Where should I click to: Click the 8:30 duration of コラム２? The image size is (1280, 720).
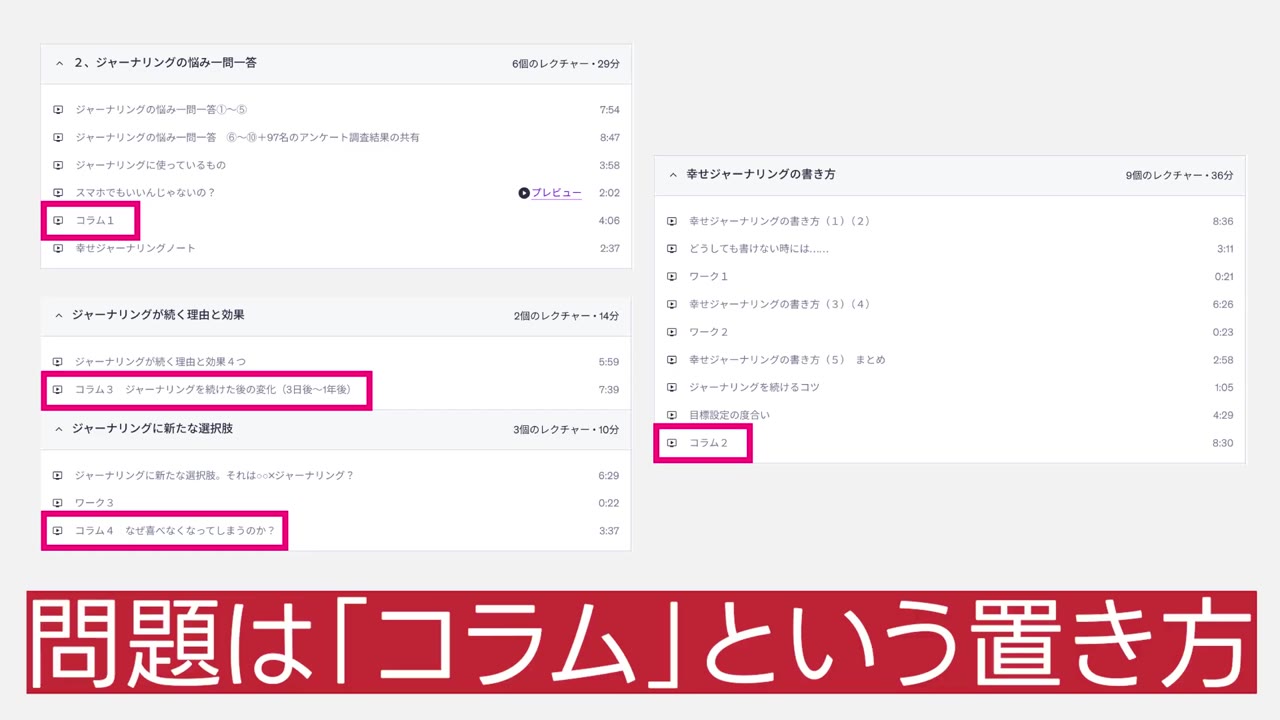pyautogui.click(x=1224, y=443)
